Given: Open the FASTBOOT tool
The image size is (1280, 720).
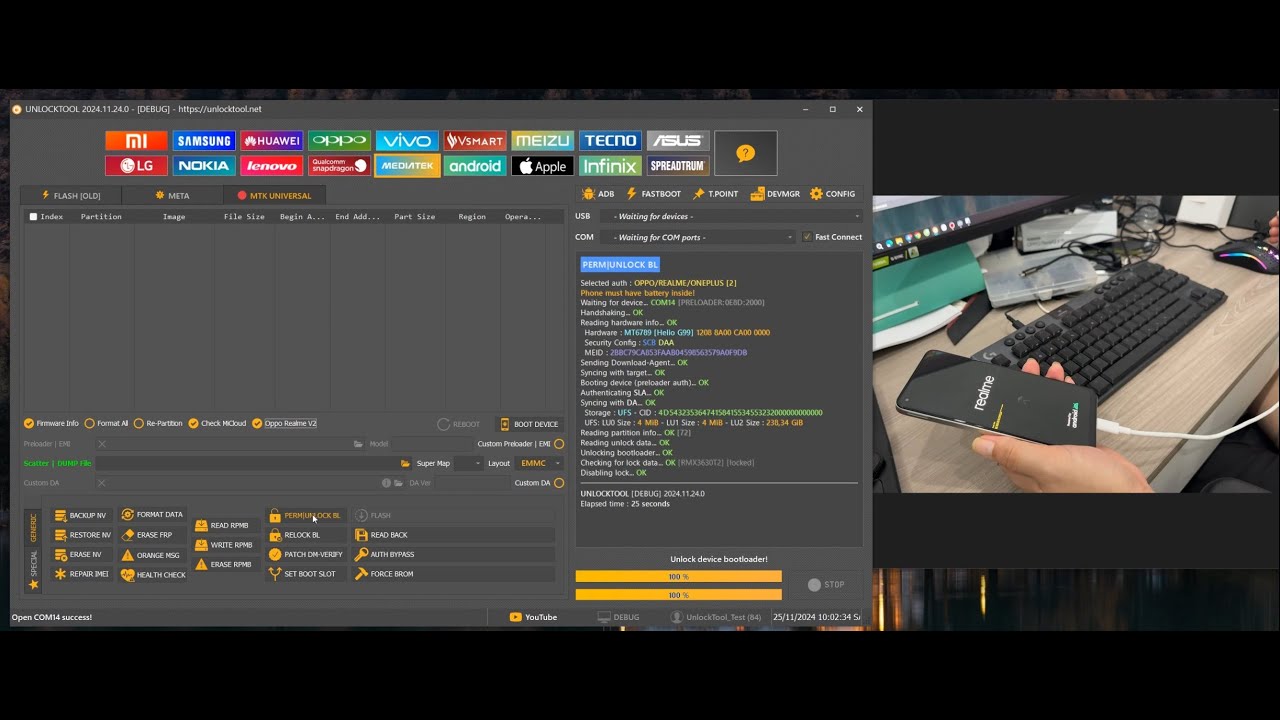Looking at the screenshot, I should pyautogui.click(x=653, y=194).
